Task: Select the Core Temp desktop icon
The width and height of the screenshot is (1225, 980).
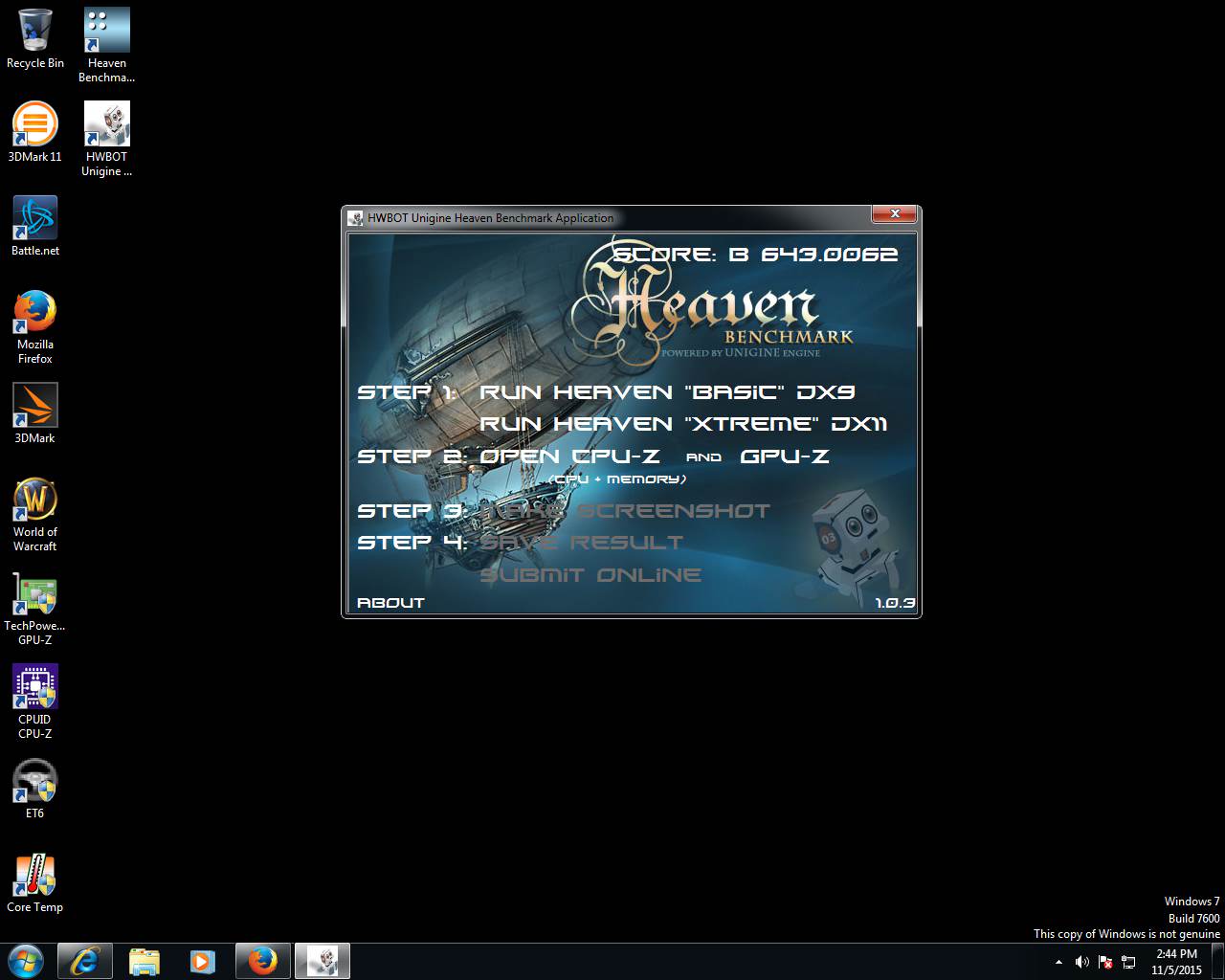Action: click(x=35, y=882)
